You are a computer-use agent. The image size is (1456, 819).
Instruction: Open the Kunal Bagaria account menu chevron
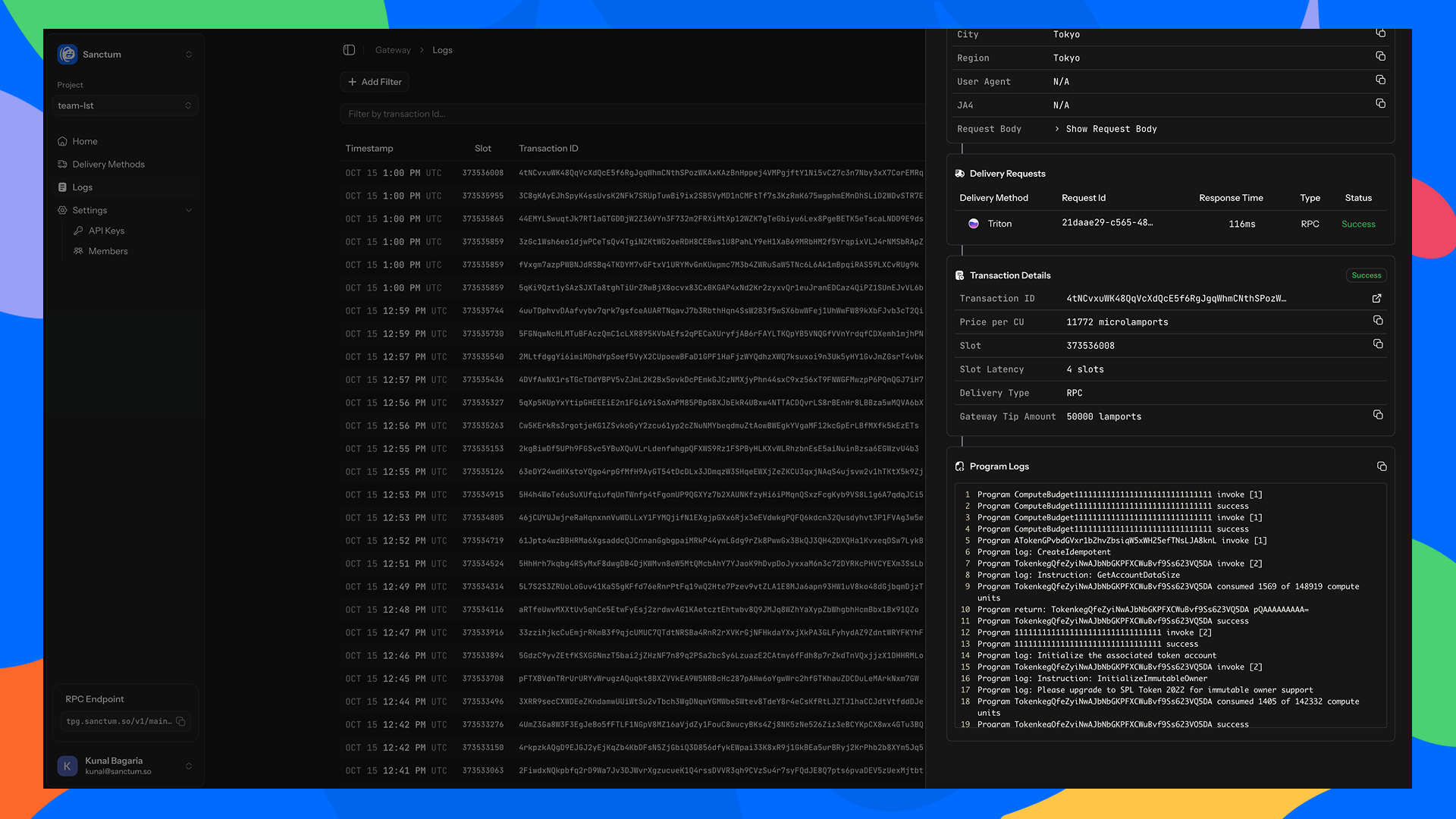coord(189,766)
